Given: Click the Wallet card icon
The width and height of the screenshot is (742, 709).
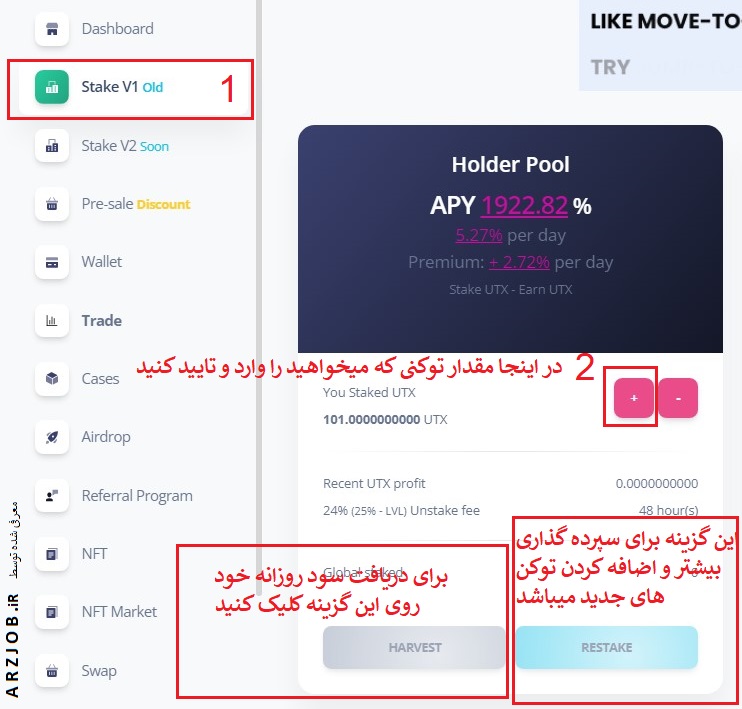Looking at the screenshot, I should pos(52,262).
